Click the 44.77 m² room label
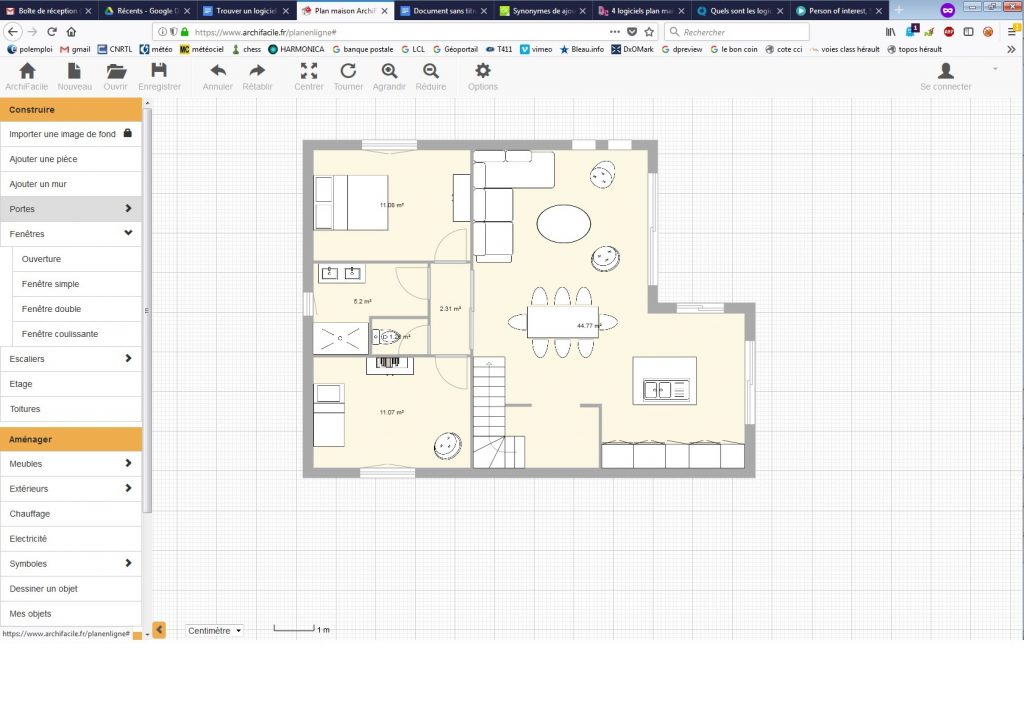 click(x=588, y=326)
